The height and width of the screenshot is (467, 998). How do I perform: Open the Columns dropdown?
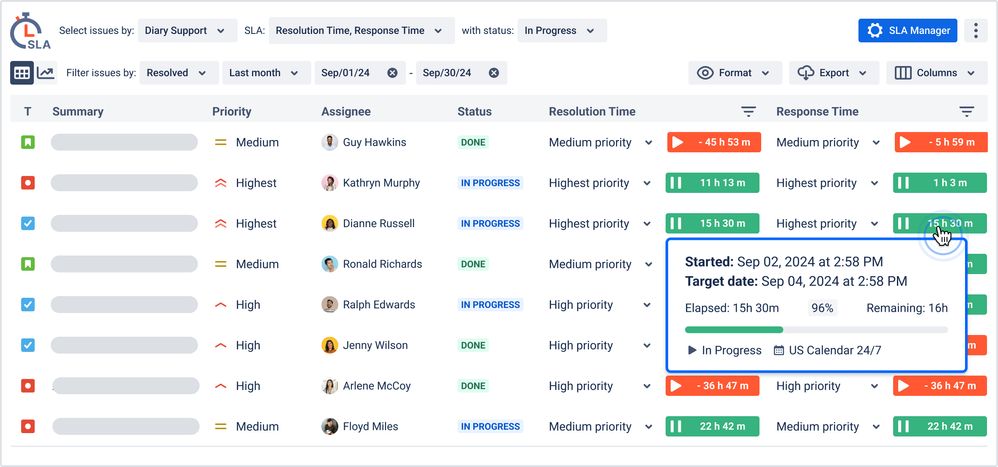point(936,73)
